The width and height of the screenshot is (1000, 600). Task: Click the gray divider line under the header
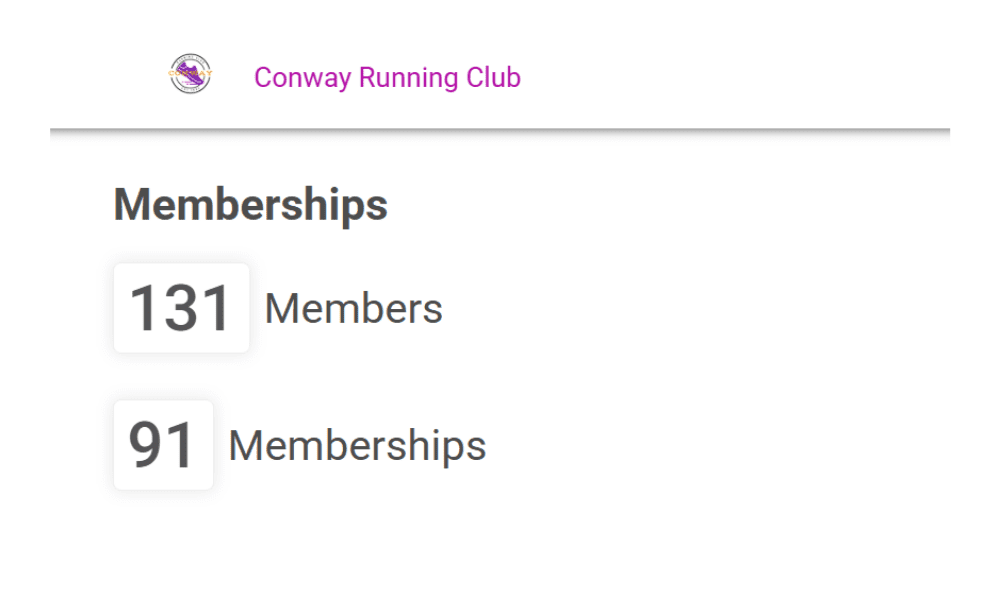pos(500,131)
